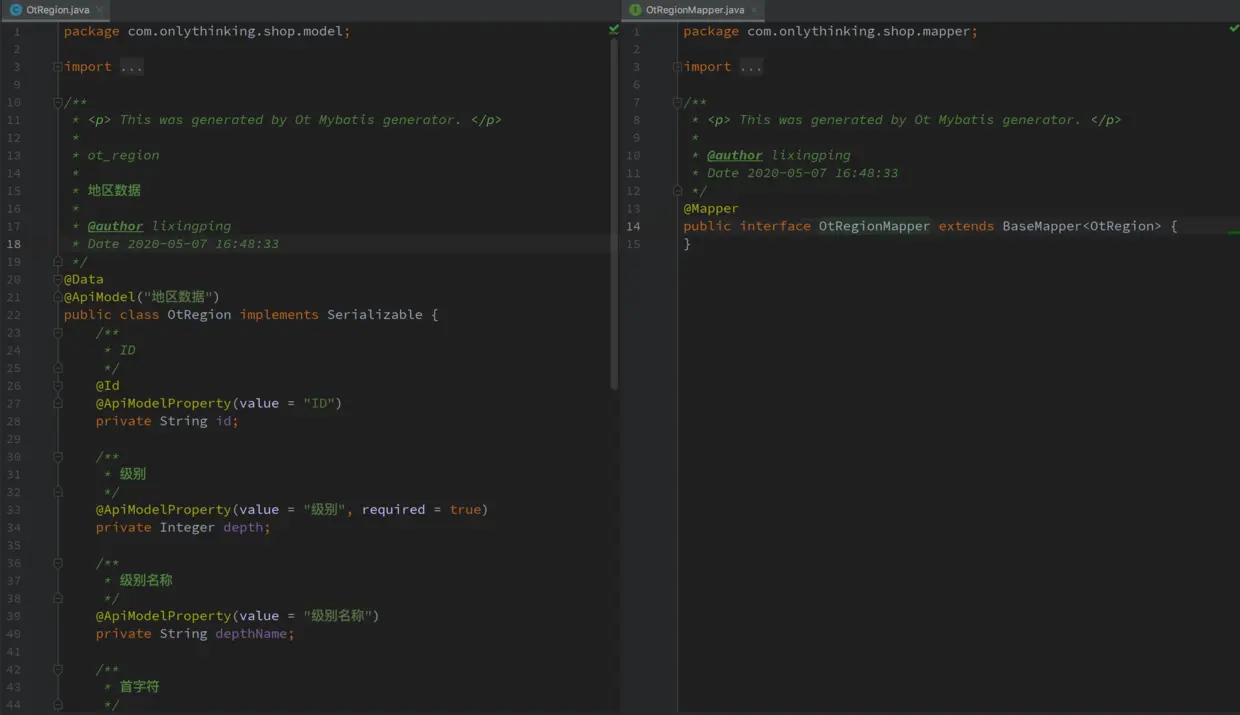1240x715 pixels.
Task: Collapse the 级别 field Javadoc at line 30
Action: [58, 456]
